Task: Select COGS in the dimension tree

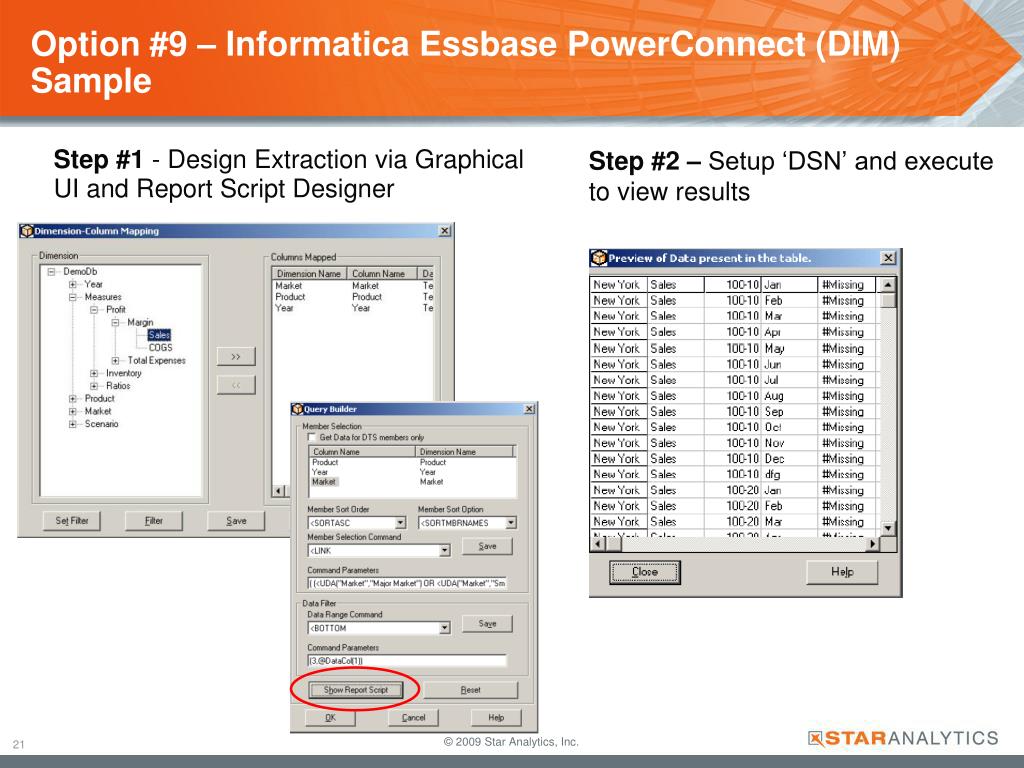Action: [161, 348]
